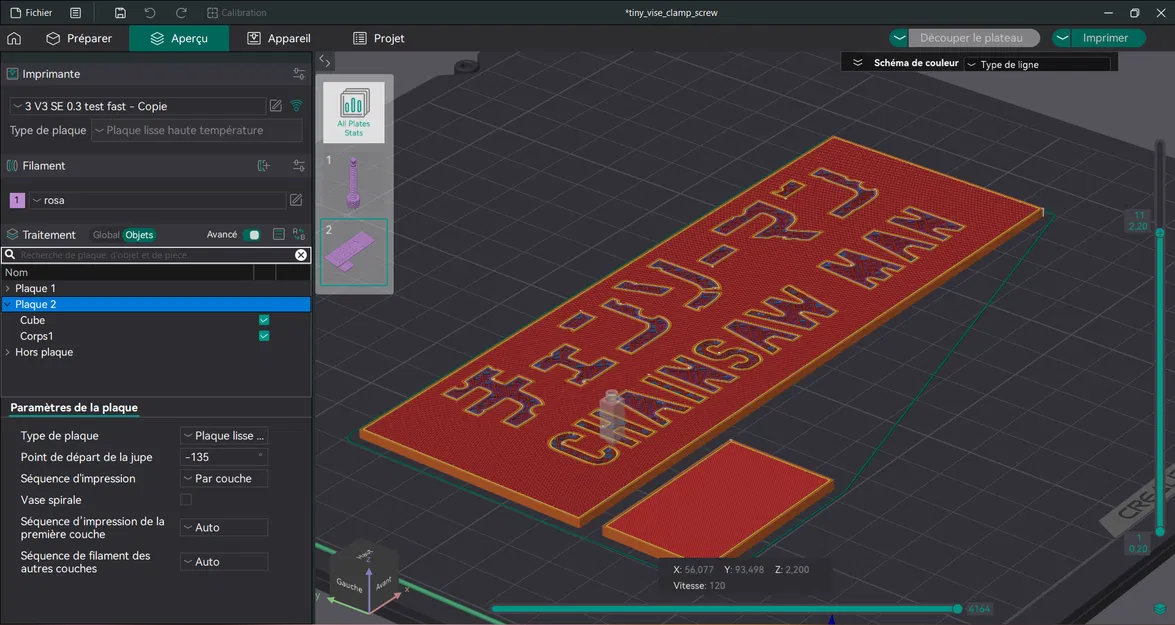Screen dimensions: 1175x625
Task: Enable the Vase spirale checkbox
Action: (186, 499)
